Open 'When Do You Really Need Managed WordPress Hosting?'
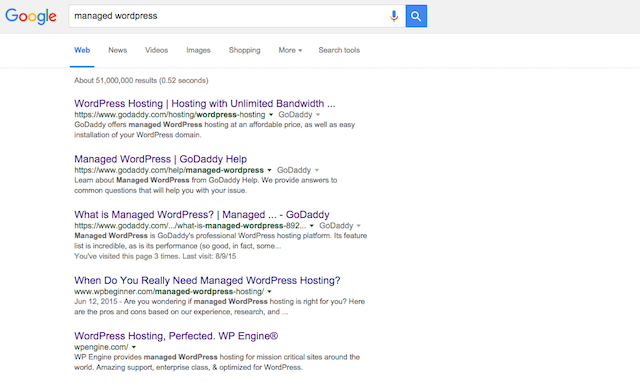The width and height of the screenshot is (640, 383). pyautogui.click(x=207, y=281)
